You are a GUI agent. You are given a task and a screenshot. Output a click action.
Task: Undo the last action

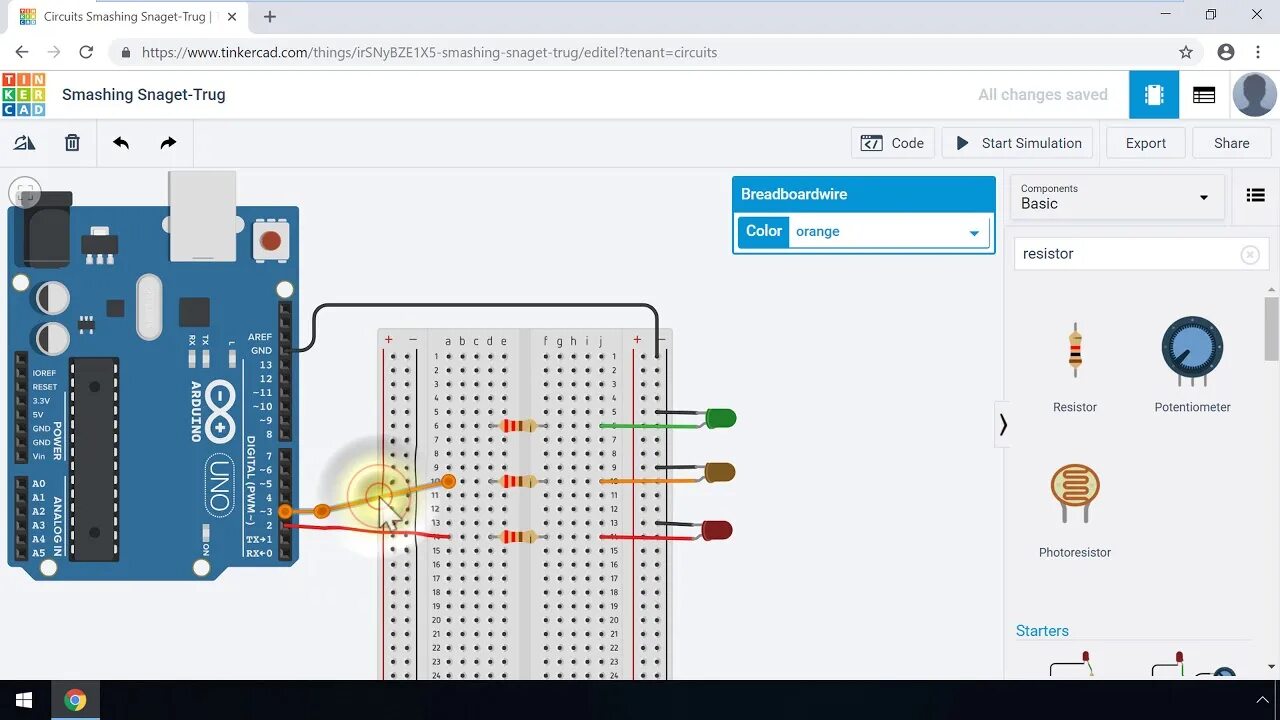121,143
